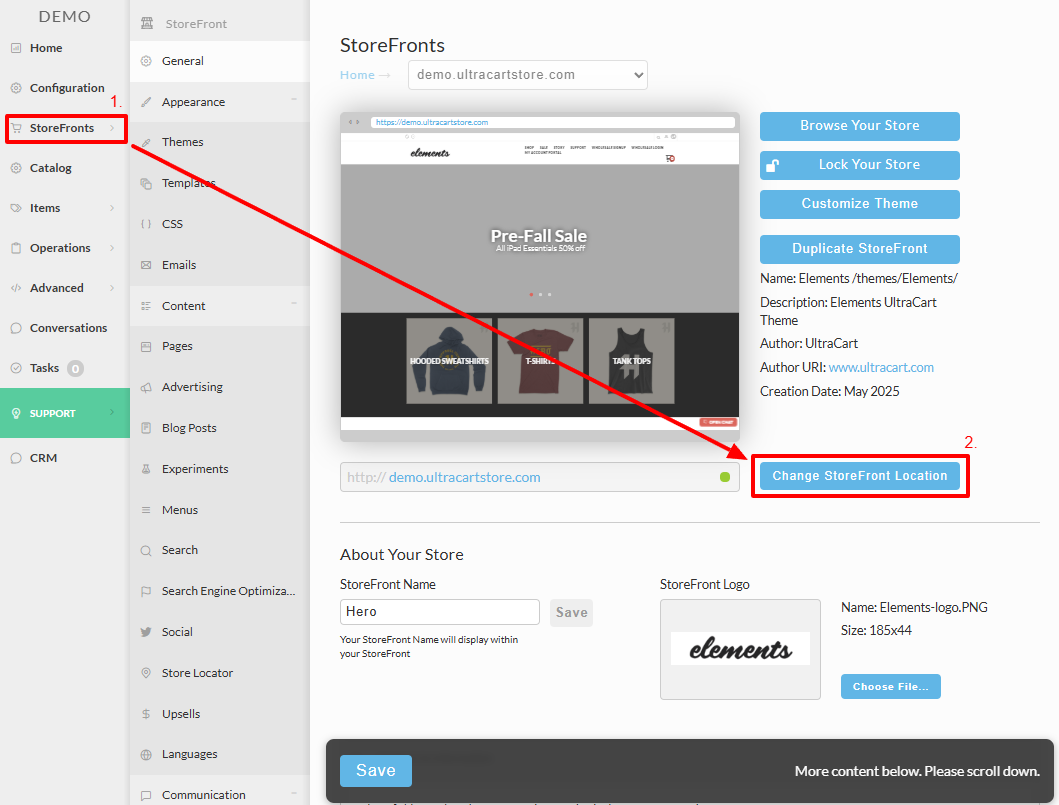Click the unlock icon on the Lock Your Store button
This screenshot has height=805, width=1059.
tap(773, 165)
